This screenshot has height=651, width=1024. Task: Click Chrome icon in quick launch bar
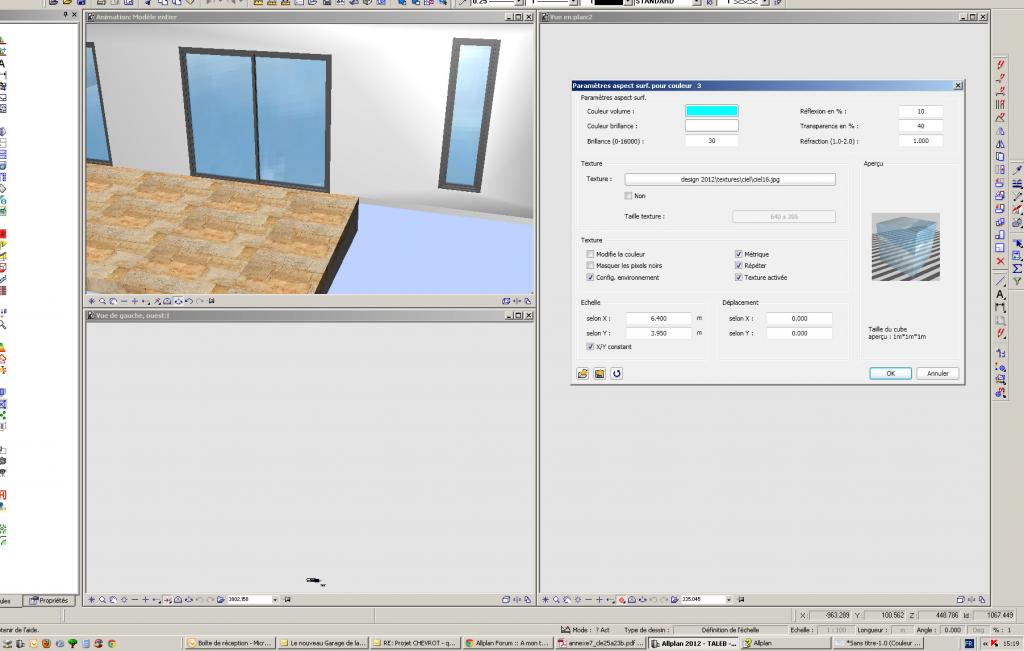pos(112,643)
